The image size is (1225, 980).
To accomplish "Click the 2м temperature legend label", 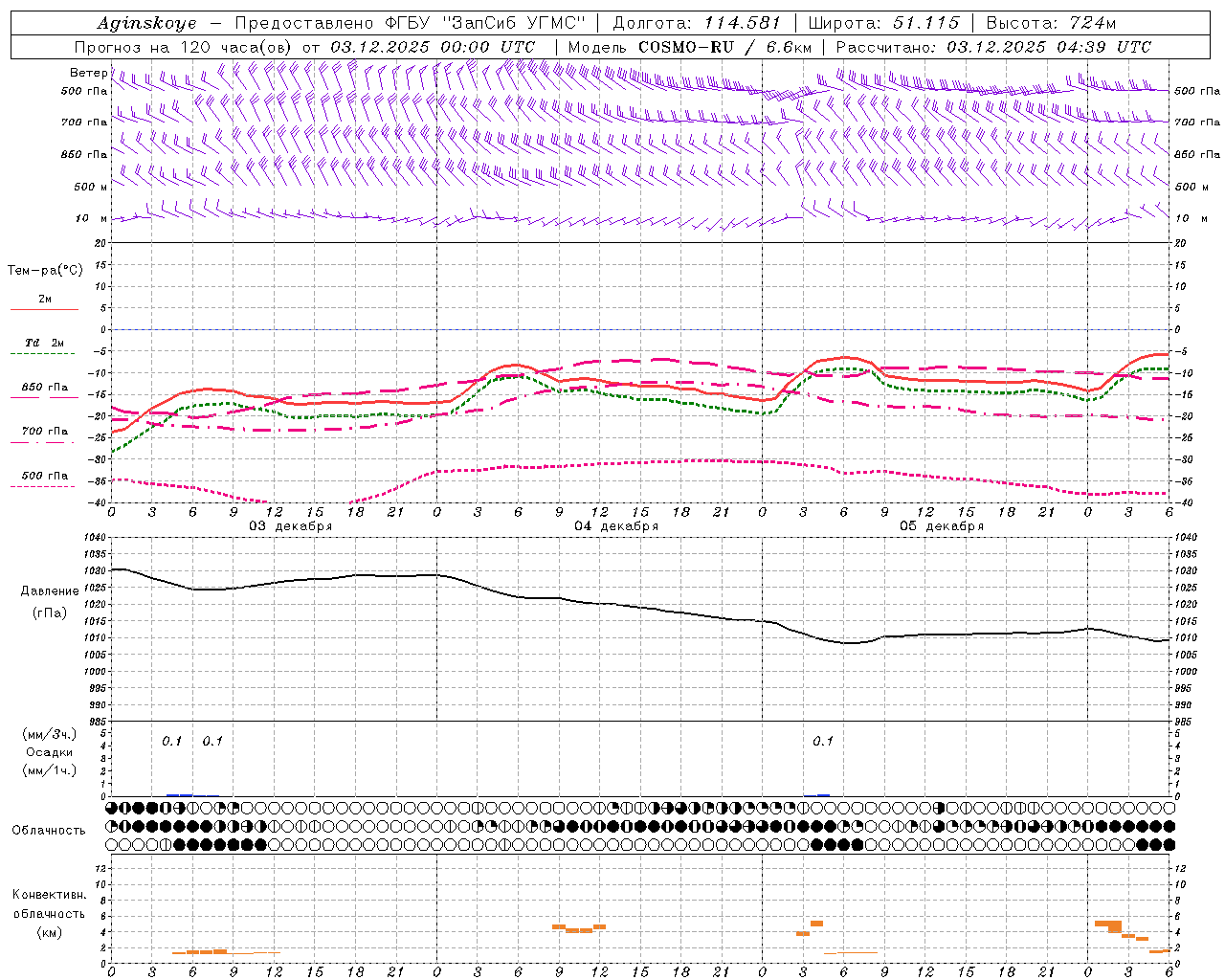I will [x=45, y=300].
